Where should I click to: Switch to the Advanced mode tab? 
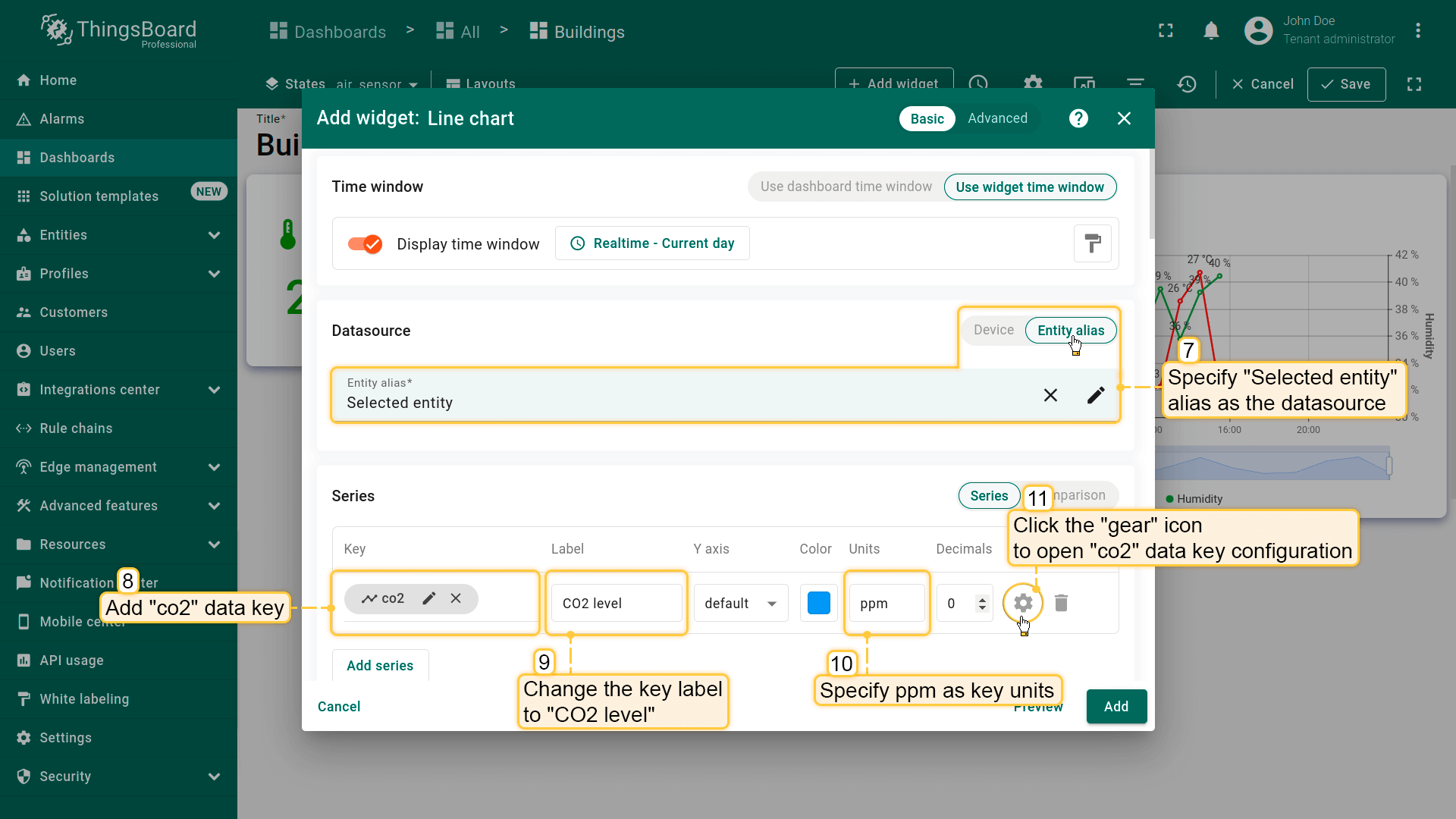pos(997,118)
